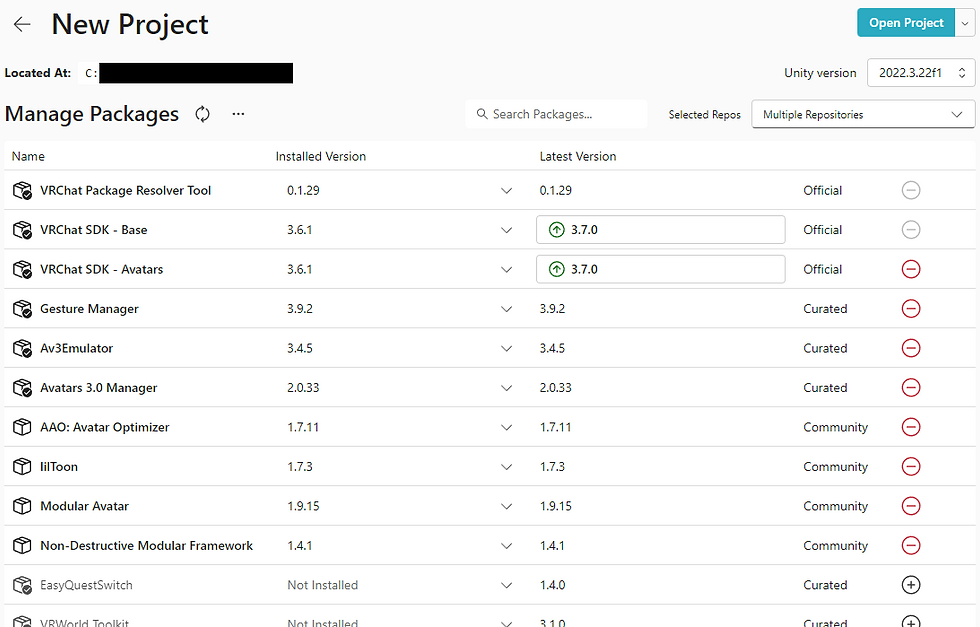Click the Manage Packages heading
Image resolution: width=980 pixels, height=627 pixels.
[92, 114]
